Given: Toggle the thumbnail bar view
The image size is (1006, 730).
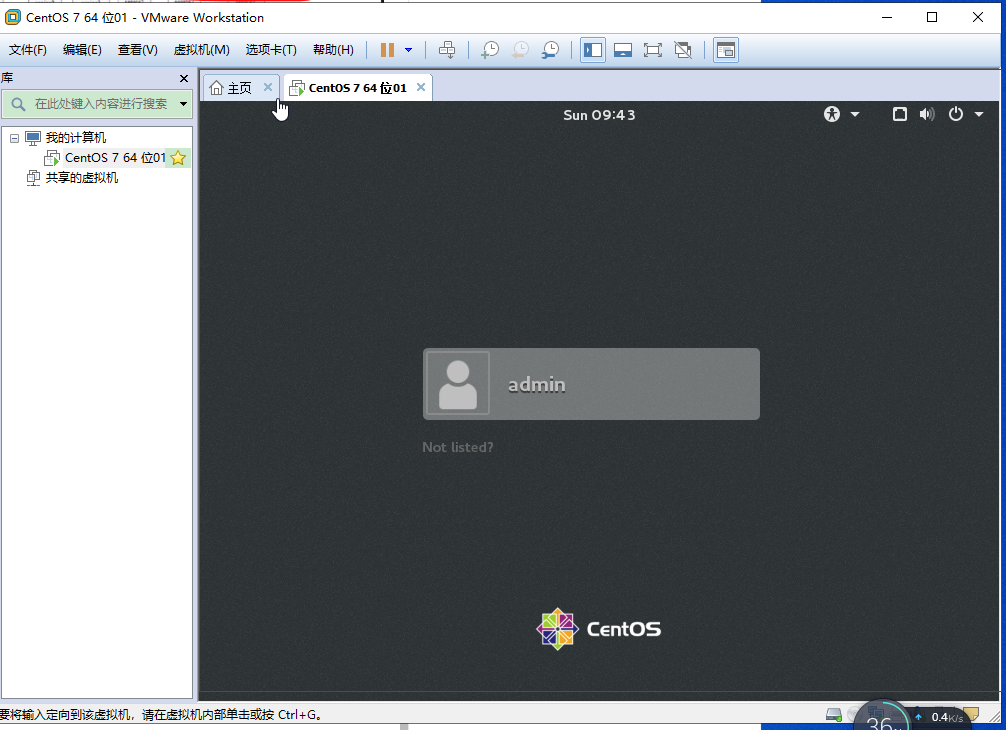Looking at the screenshot, I should [x=623, y=50].
